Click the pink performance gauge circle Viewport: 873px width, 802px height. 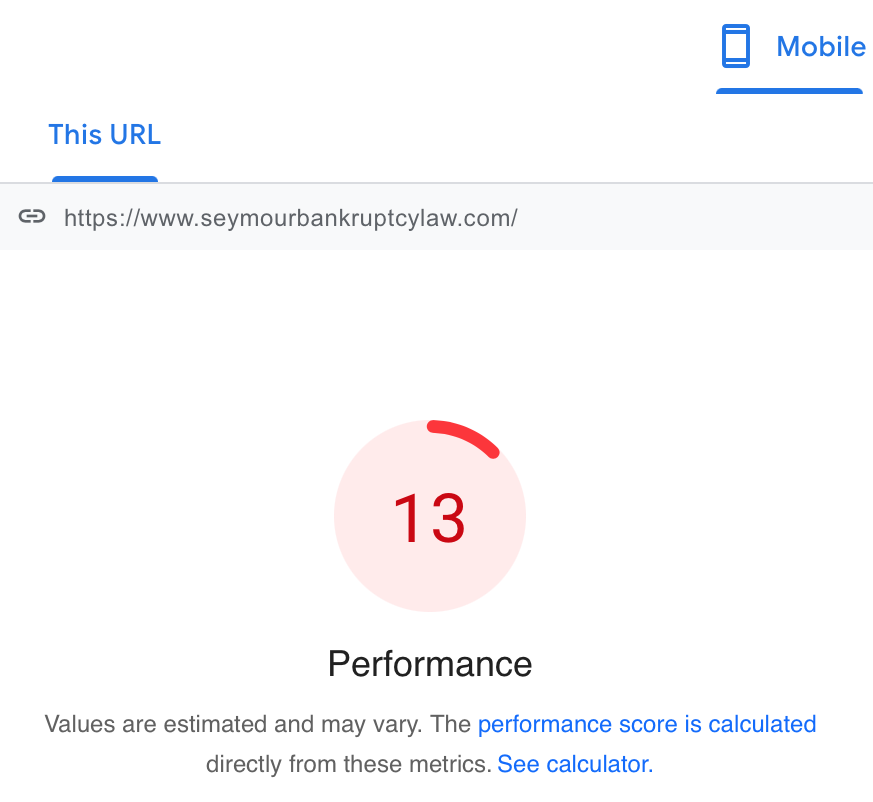point(430,516)
